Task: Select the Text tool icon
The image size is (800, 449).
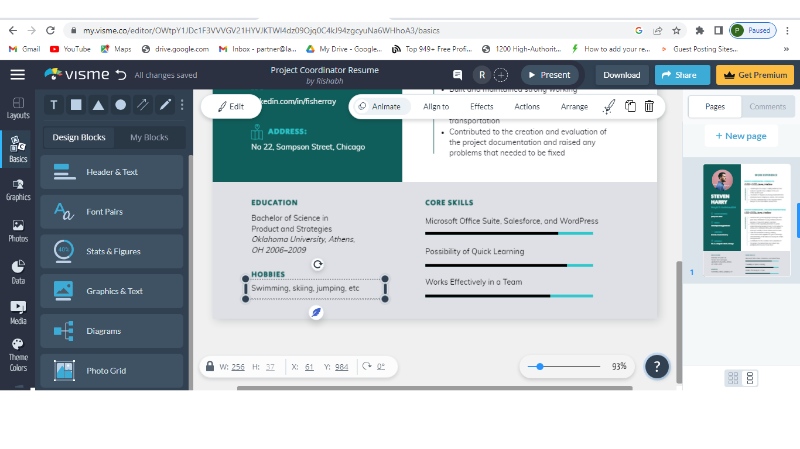Action: pos(53,105)
